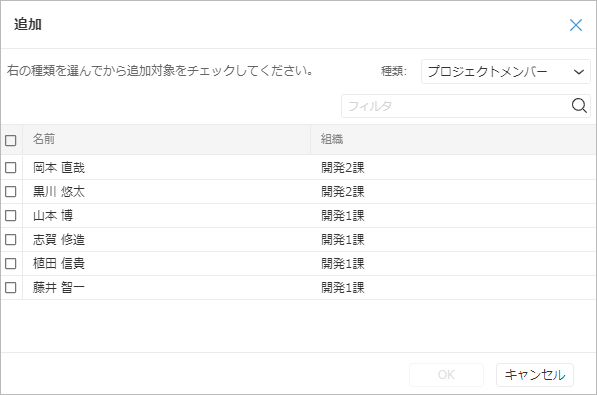Sort by the 名前 column header
Image resolution: width=597 pixels, height=395 pixels.
[x=166, y=139]
